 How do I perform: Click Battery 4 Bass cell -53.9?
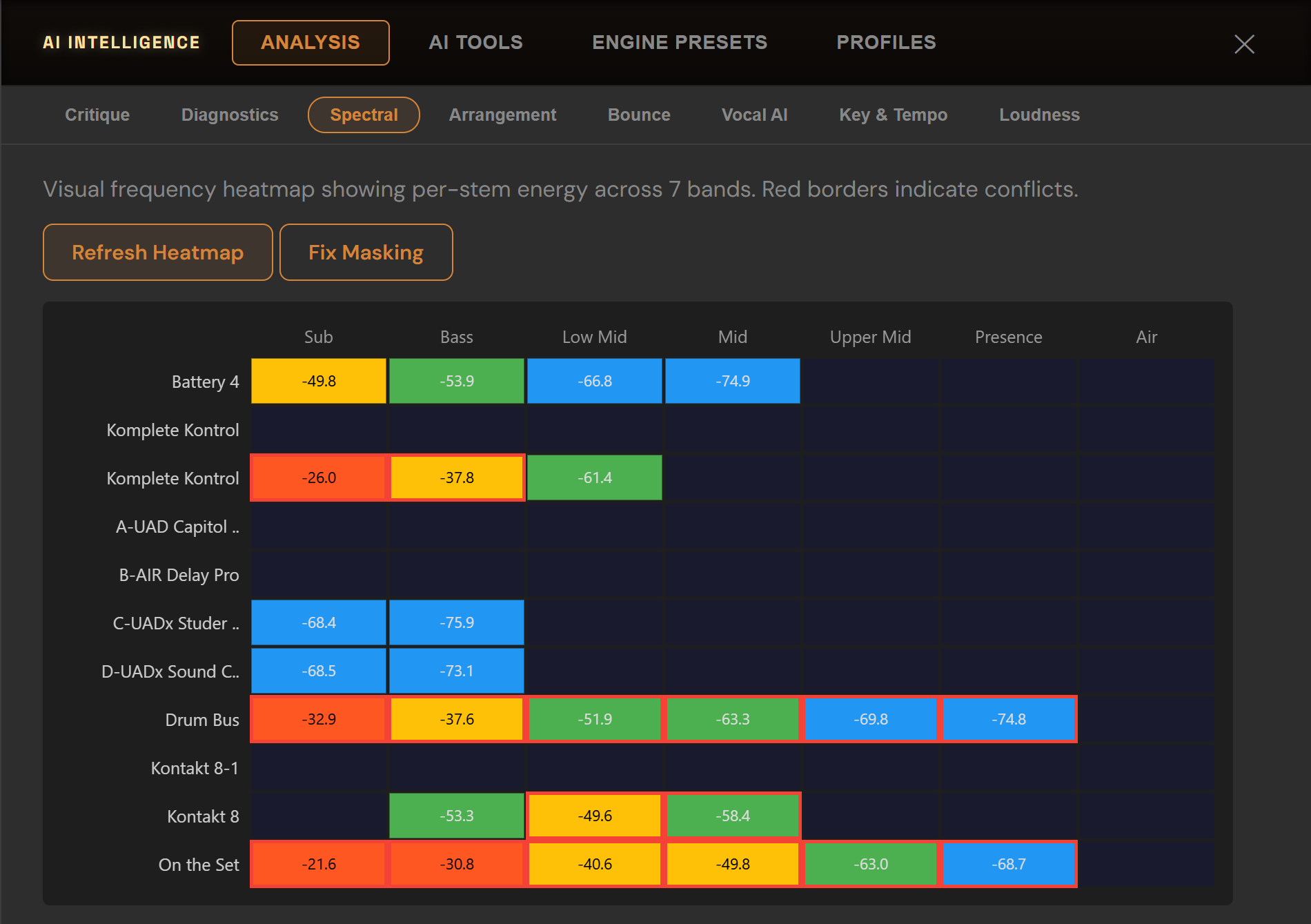click(x=457, y=381)
